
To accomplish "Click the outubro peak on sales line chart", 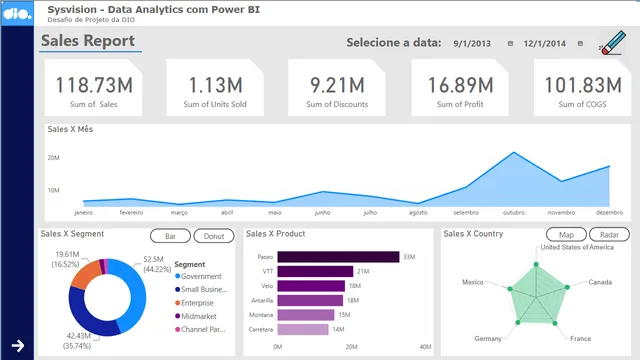I will pyautogui.click(x=514, y=153).
